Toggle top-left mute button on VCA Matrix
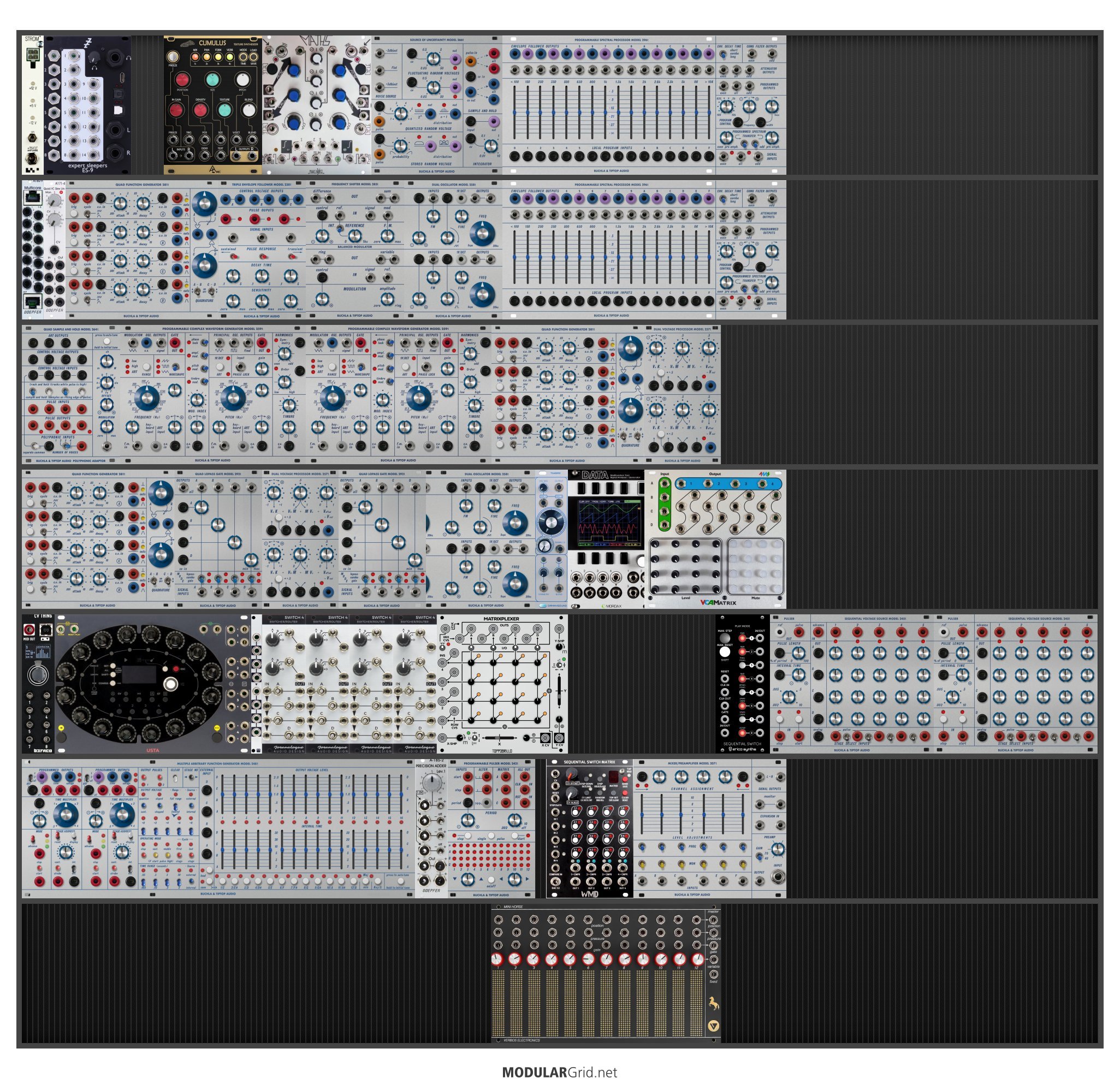This screenshot has height=1084, width=1120. coord(735,544)
